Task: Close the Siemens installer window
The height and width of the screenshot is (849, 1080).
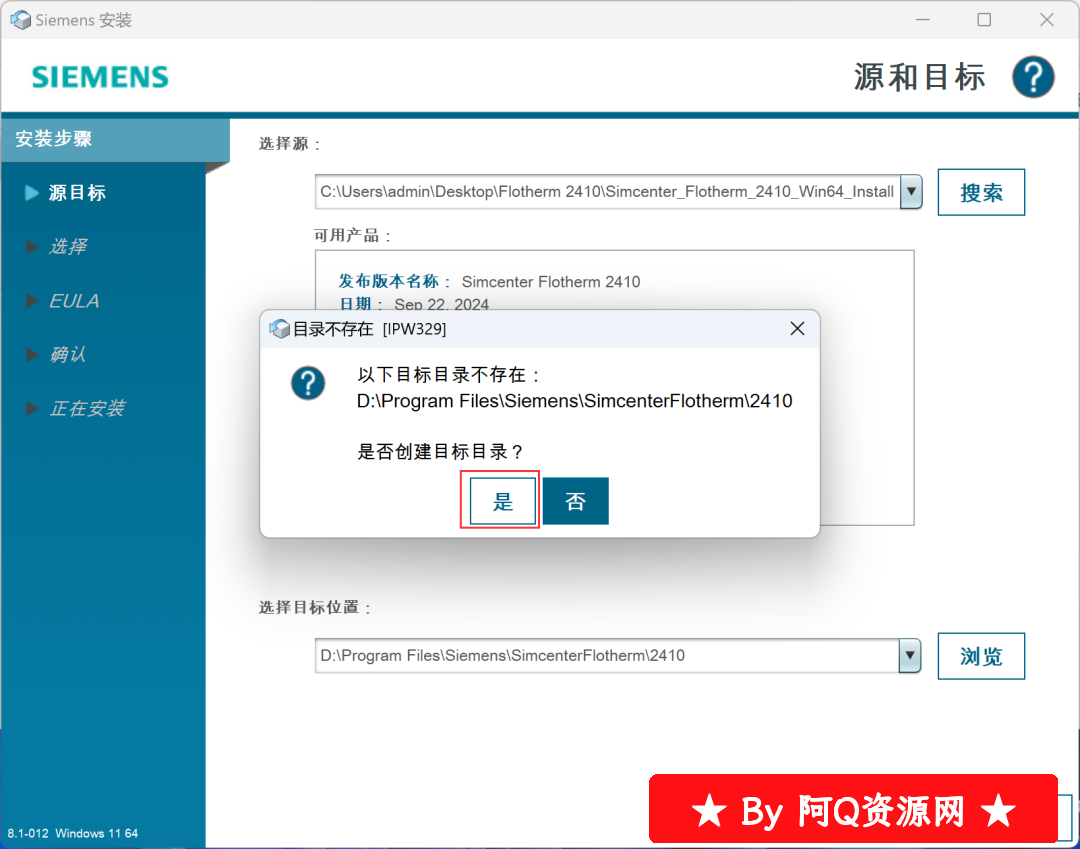Action: tap(1046, 20)
